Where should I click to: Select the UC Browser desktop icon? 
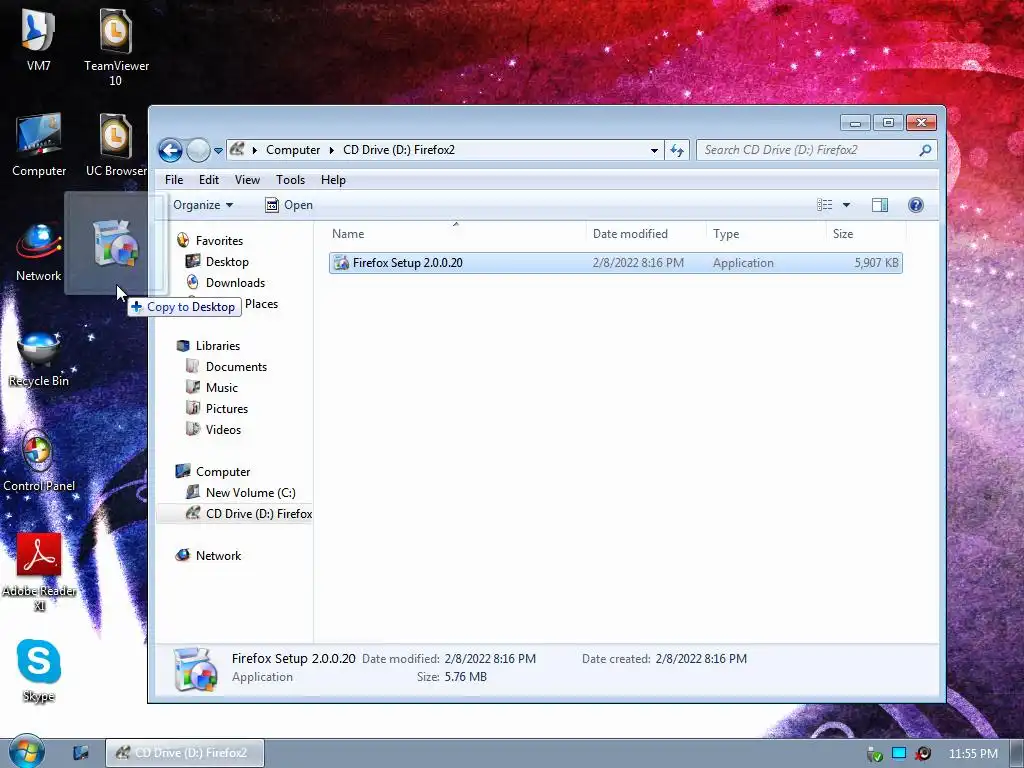[116, 145]
